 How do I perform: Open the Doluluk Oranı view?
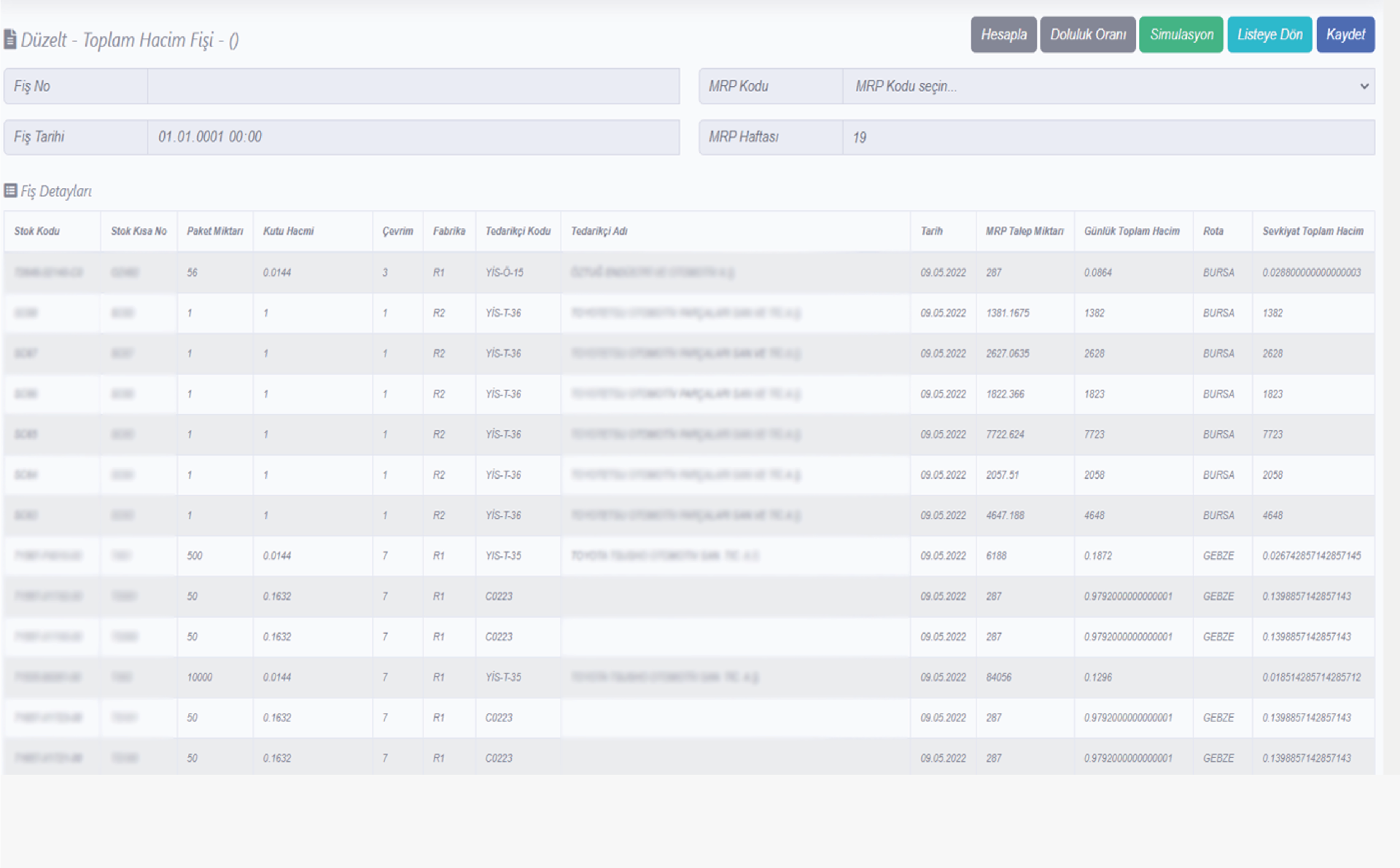tap(1087, 34)
